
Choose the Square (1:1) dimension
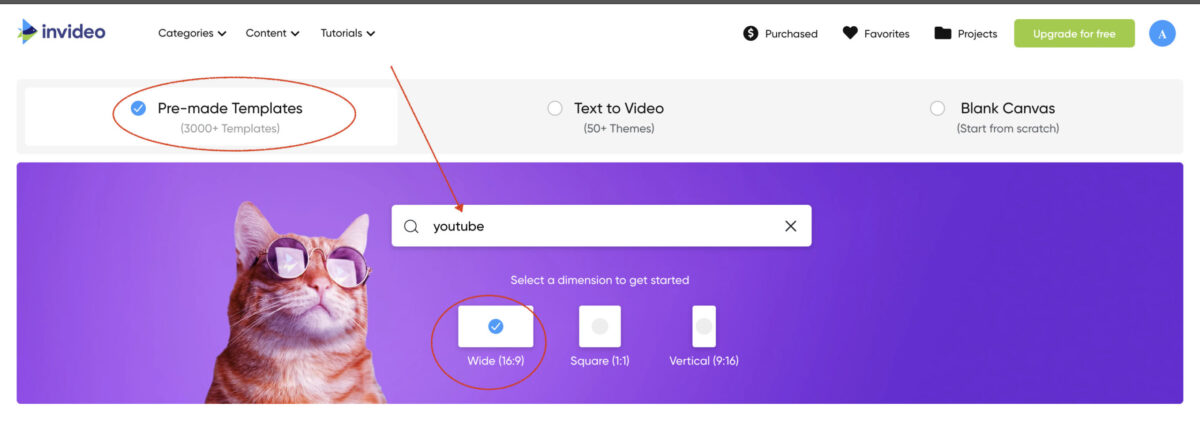[x=600, y=326]
